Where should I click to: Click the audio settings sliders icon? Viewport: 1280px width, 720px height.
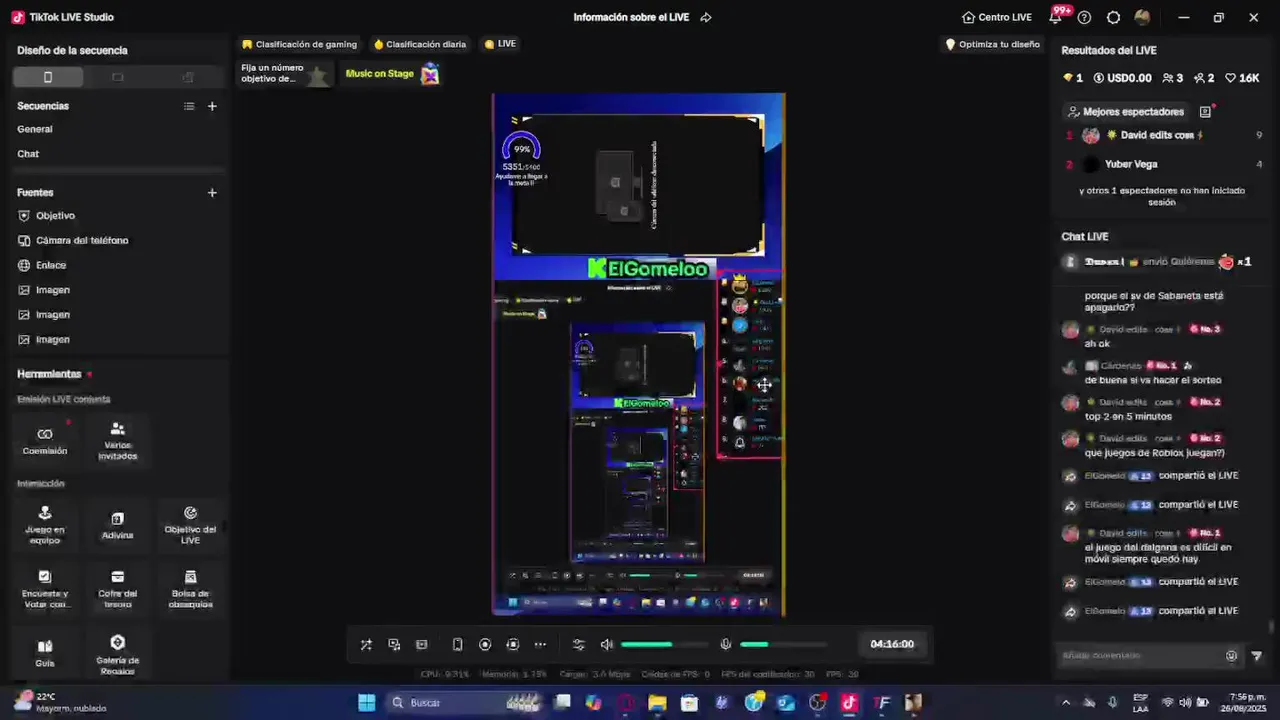click(x=578, y=645)
